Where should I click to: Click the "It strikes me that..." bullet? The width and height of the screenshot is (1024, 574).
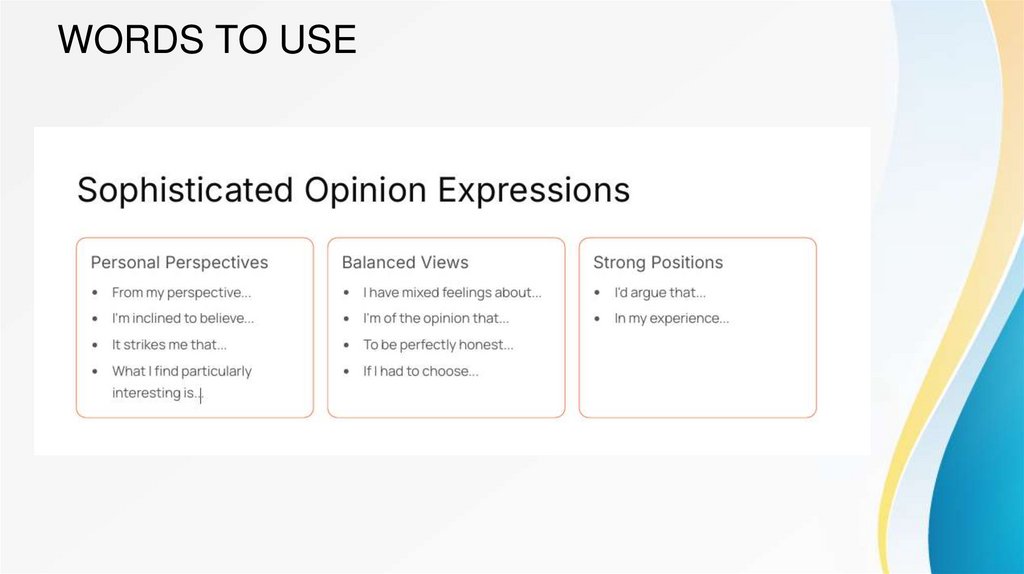tap(169, 345)
